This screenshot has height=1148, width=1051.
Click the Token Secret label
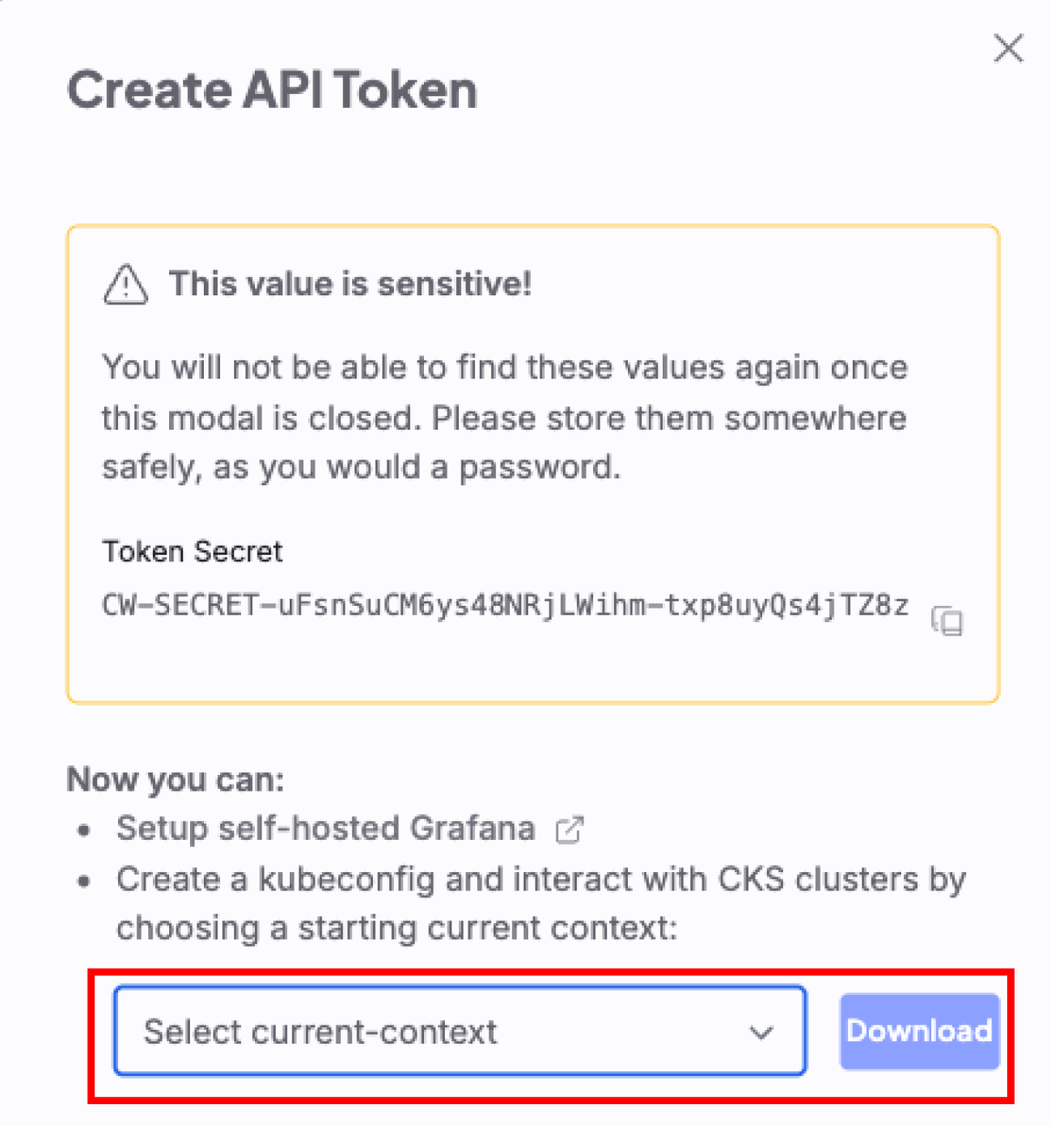[192, 552]
